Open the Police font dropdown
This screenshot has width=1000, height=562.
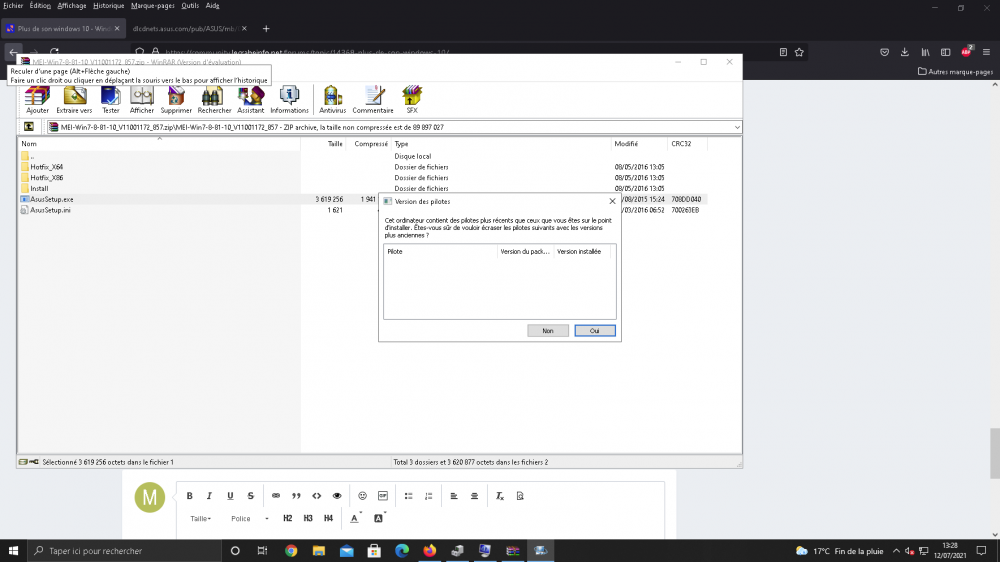pyautogui.click(x=249, y=519)
